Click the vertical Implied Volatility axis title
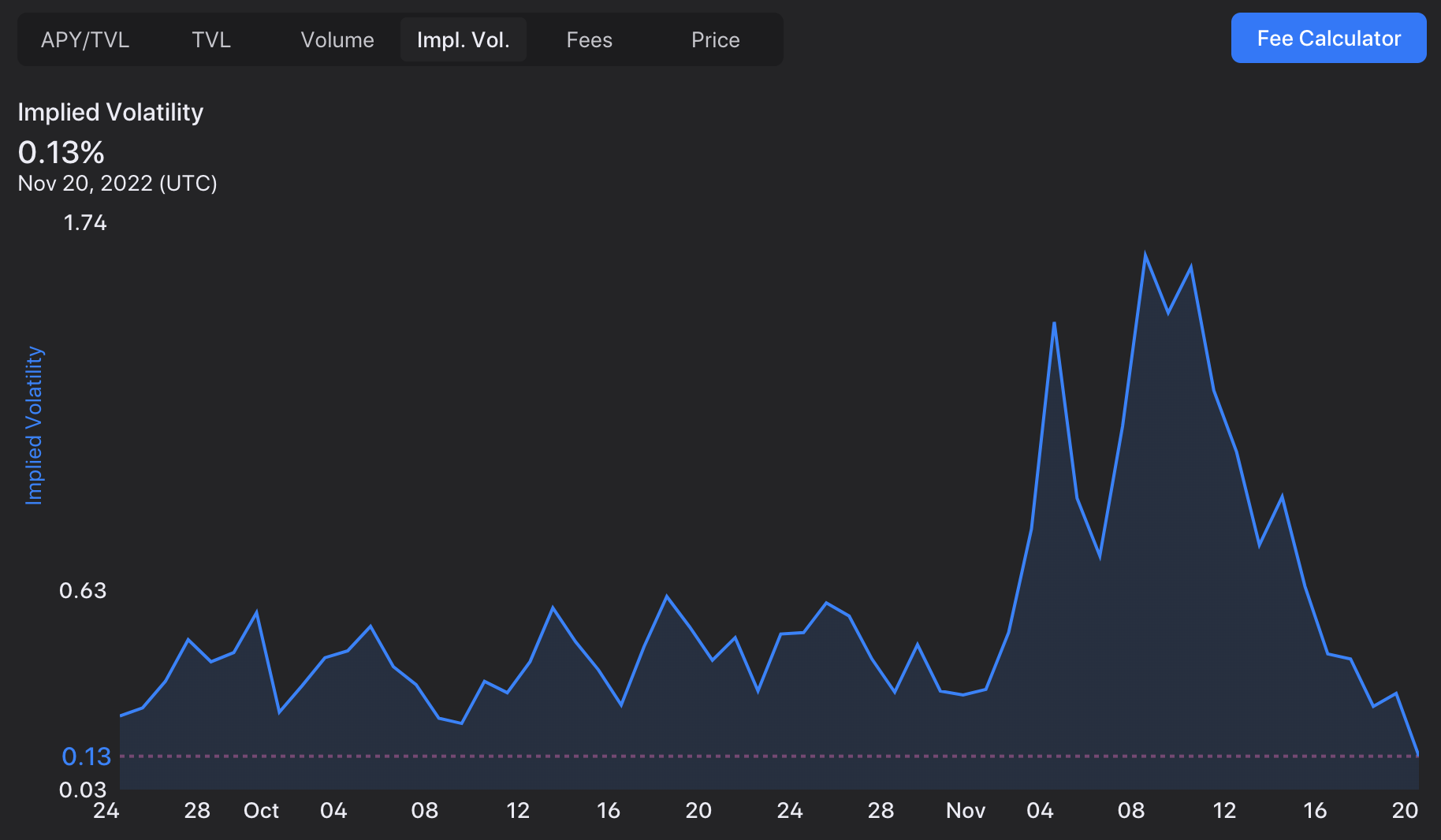Viewport: 1441px width, 840px height. click(33, 426)
